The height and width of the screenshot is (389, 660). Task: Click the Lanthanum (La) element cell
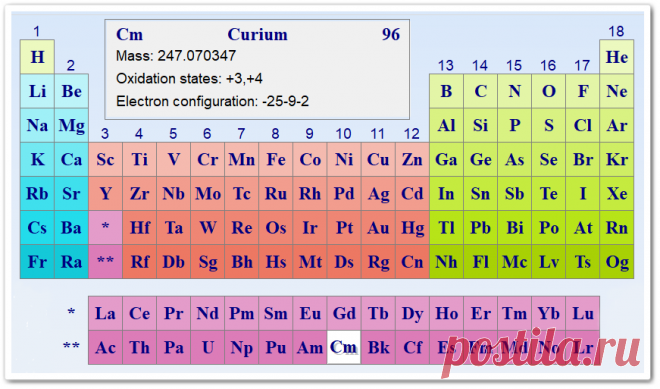[105, 313]
